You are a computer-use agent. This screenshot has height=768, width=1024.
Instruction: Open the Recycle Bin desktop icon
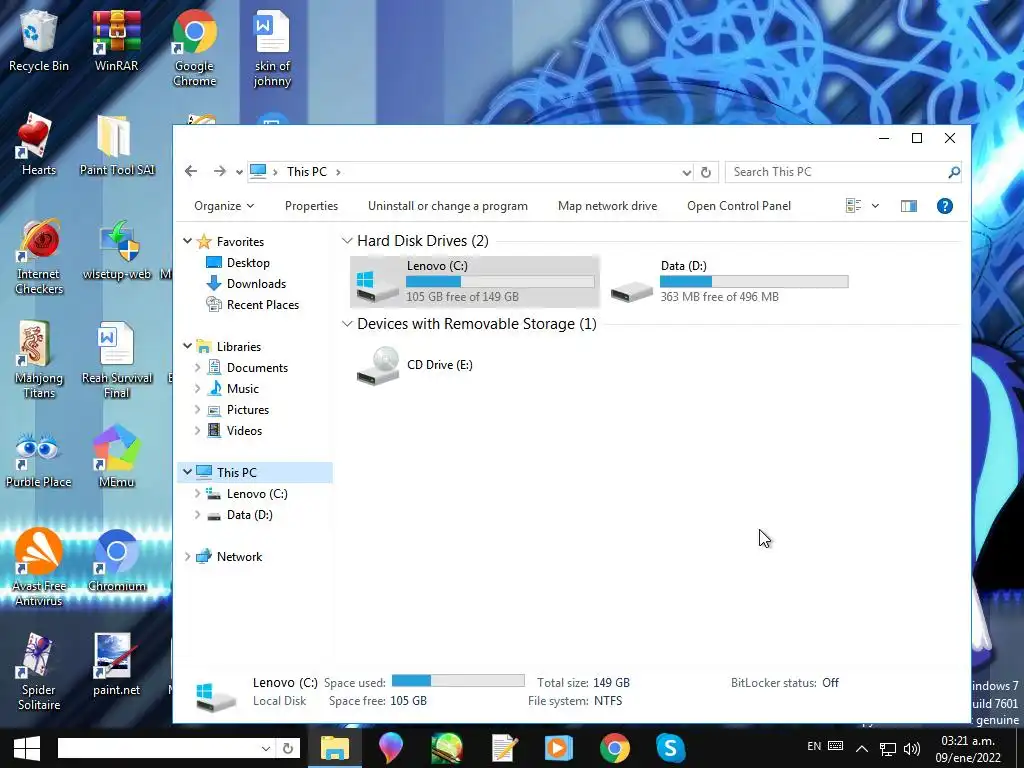tap(39, 40)
